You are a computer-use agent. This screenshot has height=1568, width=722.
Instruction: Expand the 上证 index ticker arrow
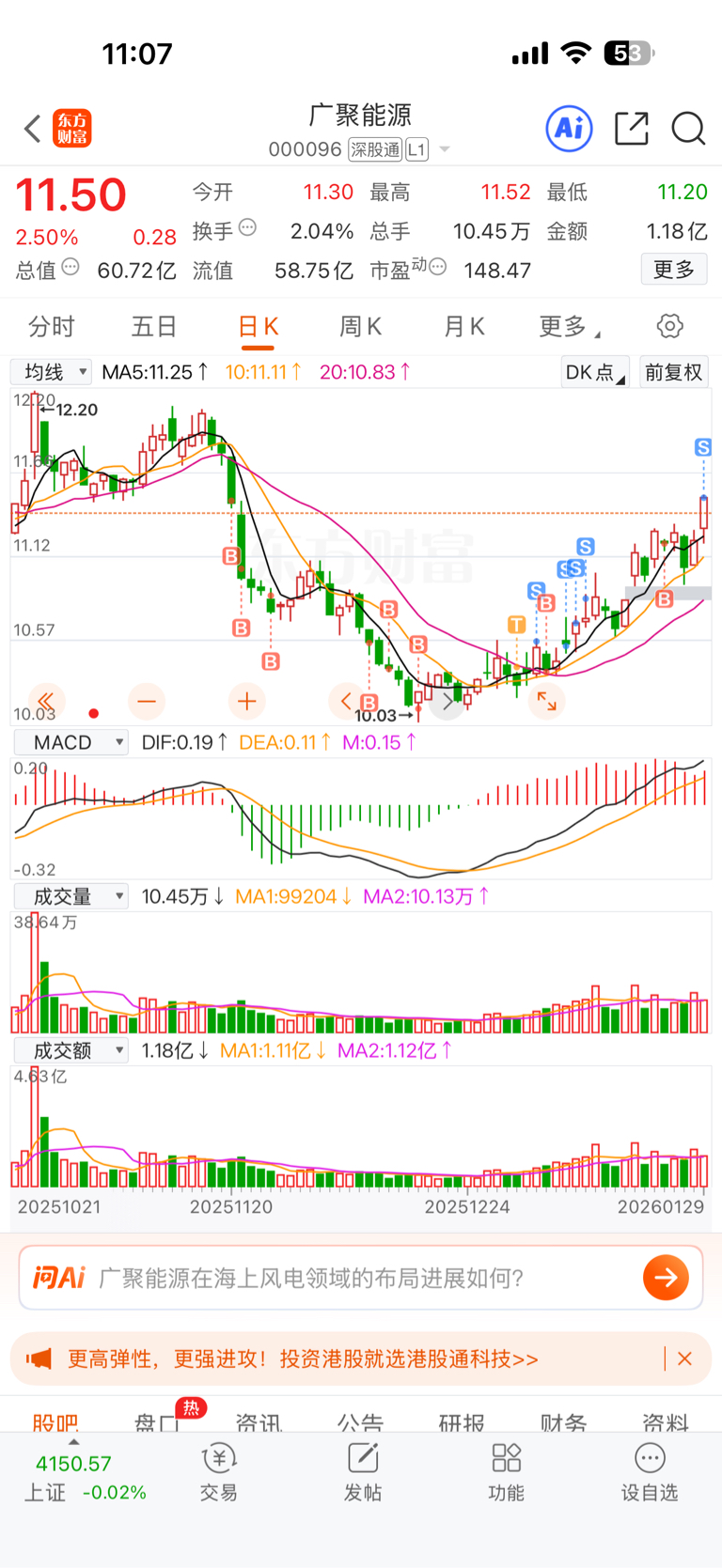click(x=73, y=1442)
